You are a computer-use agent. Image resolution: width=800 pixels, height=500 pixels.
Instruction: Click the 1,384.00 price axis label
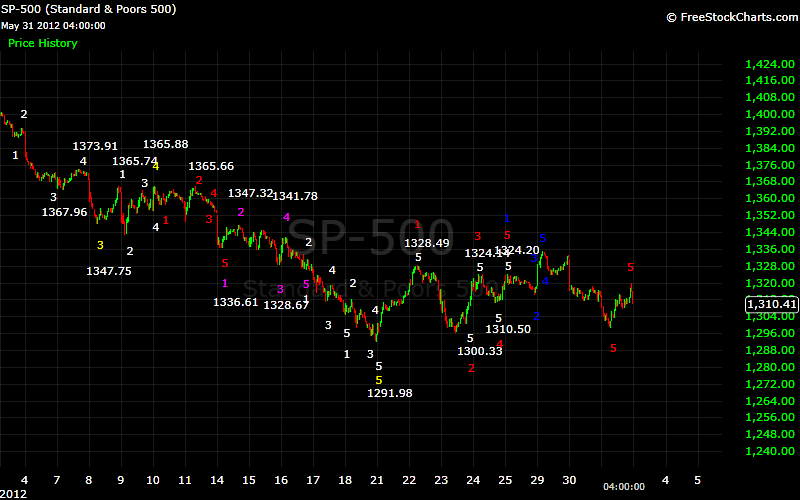click(770, 148)
